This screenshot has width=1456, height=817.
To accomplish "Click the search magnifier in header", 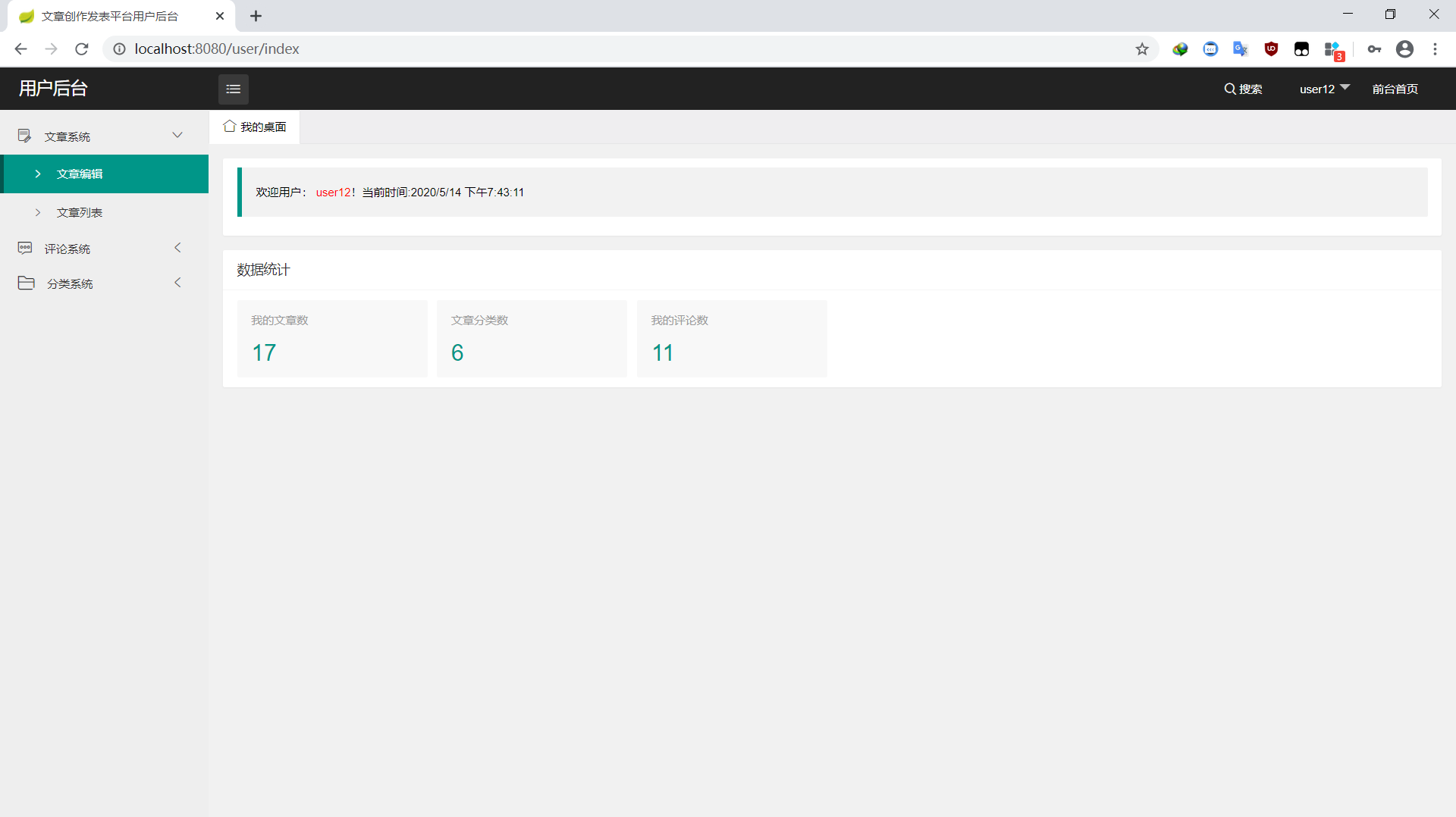I will click(x=1229, y=89).
